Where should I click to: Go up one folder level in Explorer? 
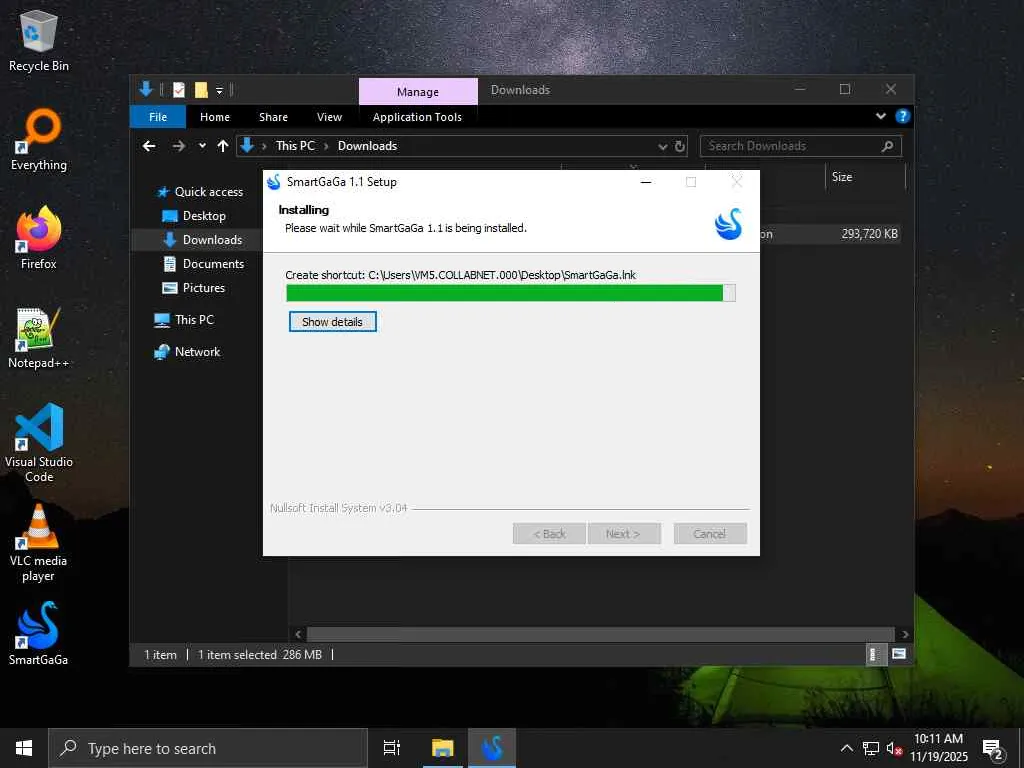click(223, 146)
